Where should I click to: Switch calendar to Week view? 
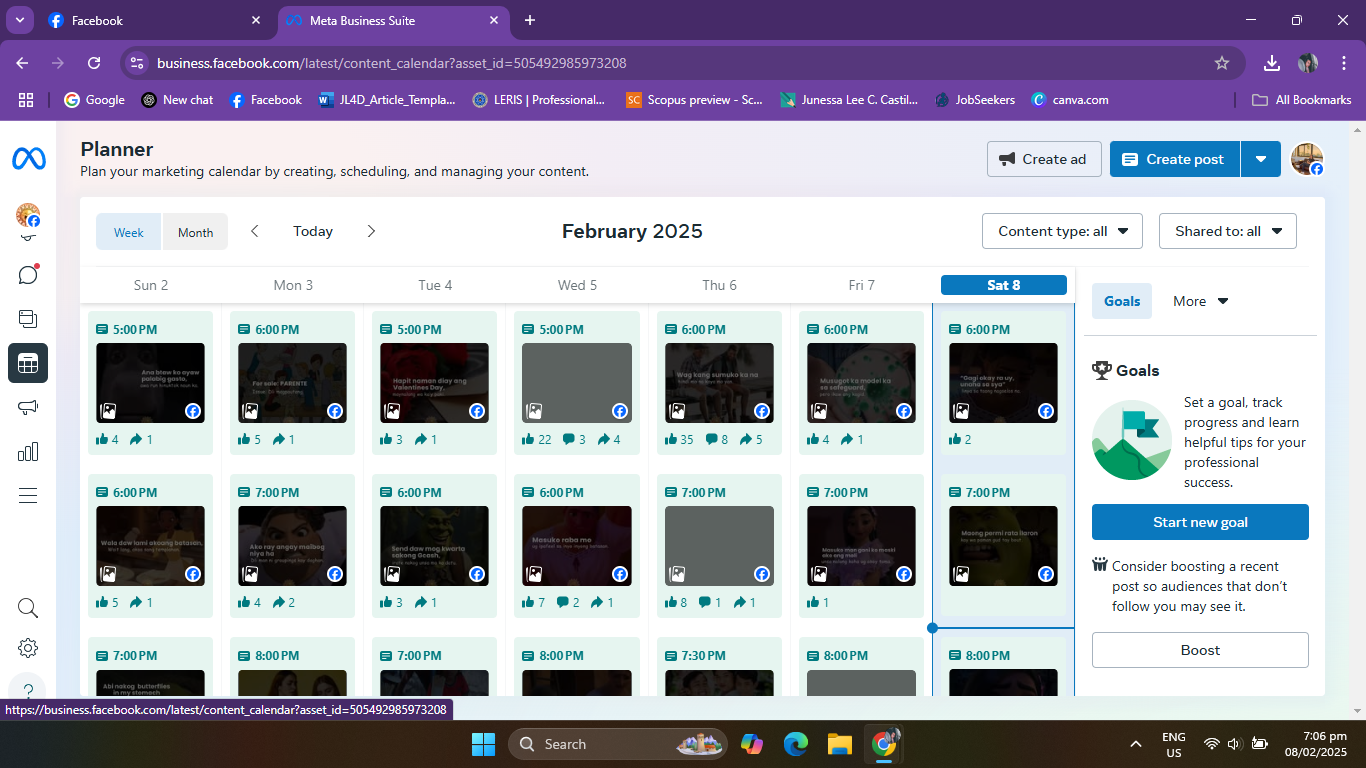[x=129, y=232]
